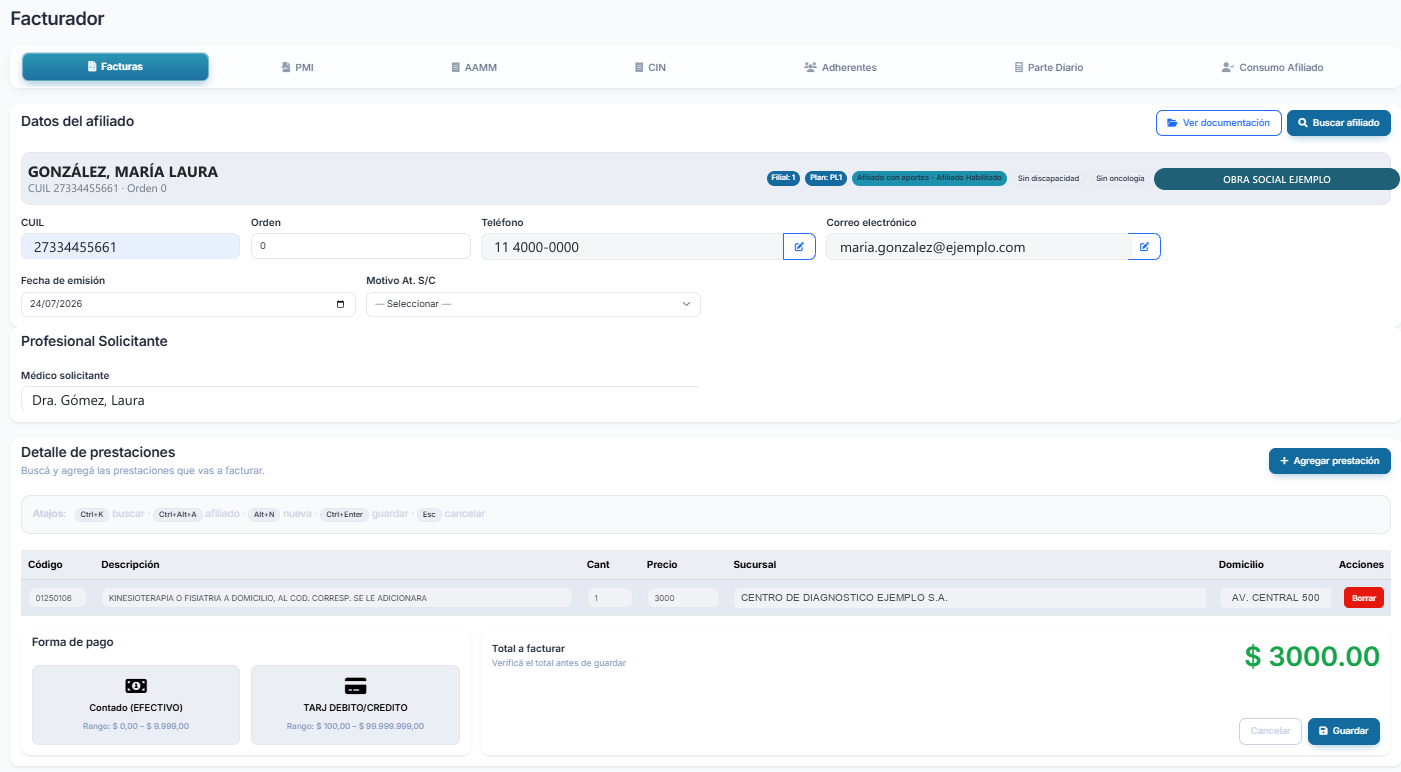Click the Teléfono field

click(x=632, y=246)
